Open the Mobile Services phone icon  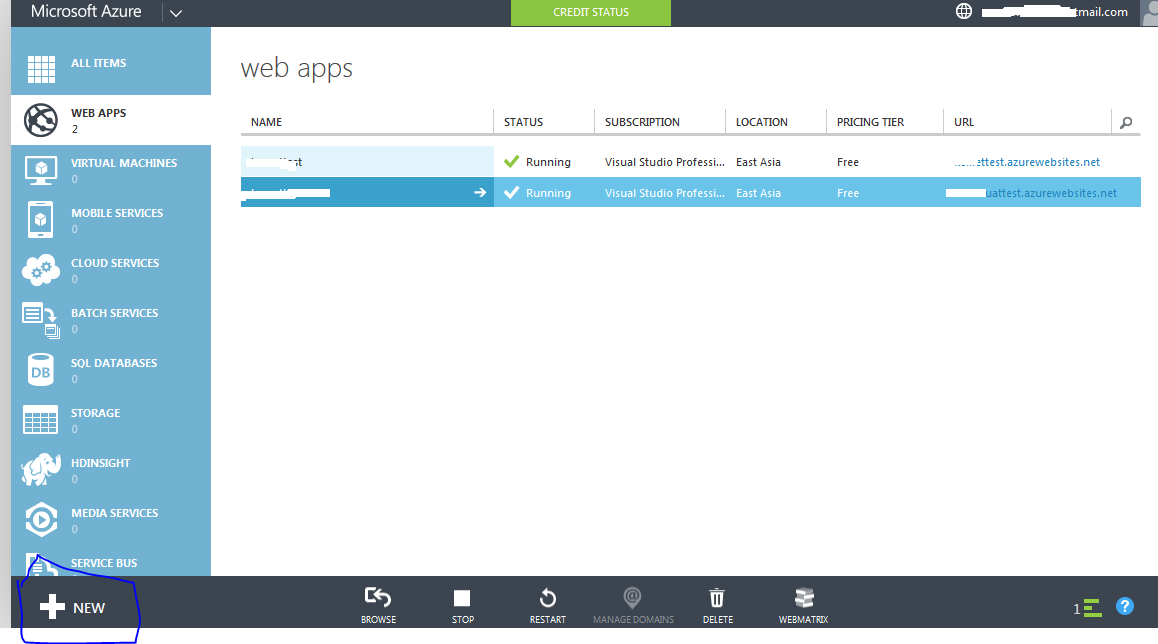(x=41, y=220)
